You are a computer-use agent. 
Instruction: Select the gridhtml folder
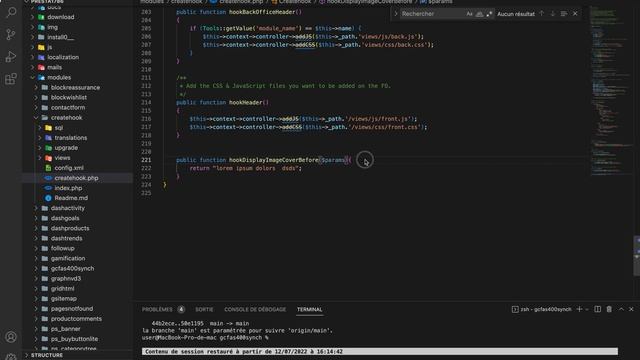click(x=62, y=289)
